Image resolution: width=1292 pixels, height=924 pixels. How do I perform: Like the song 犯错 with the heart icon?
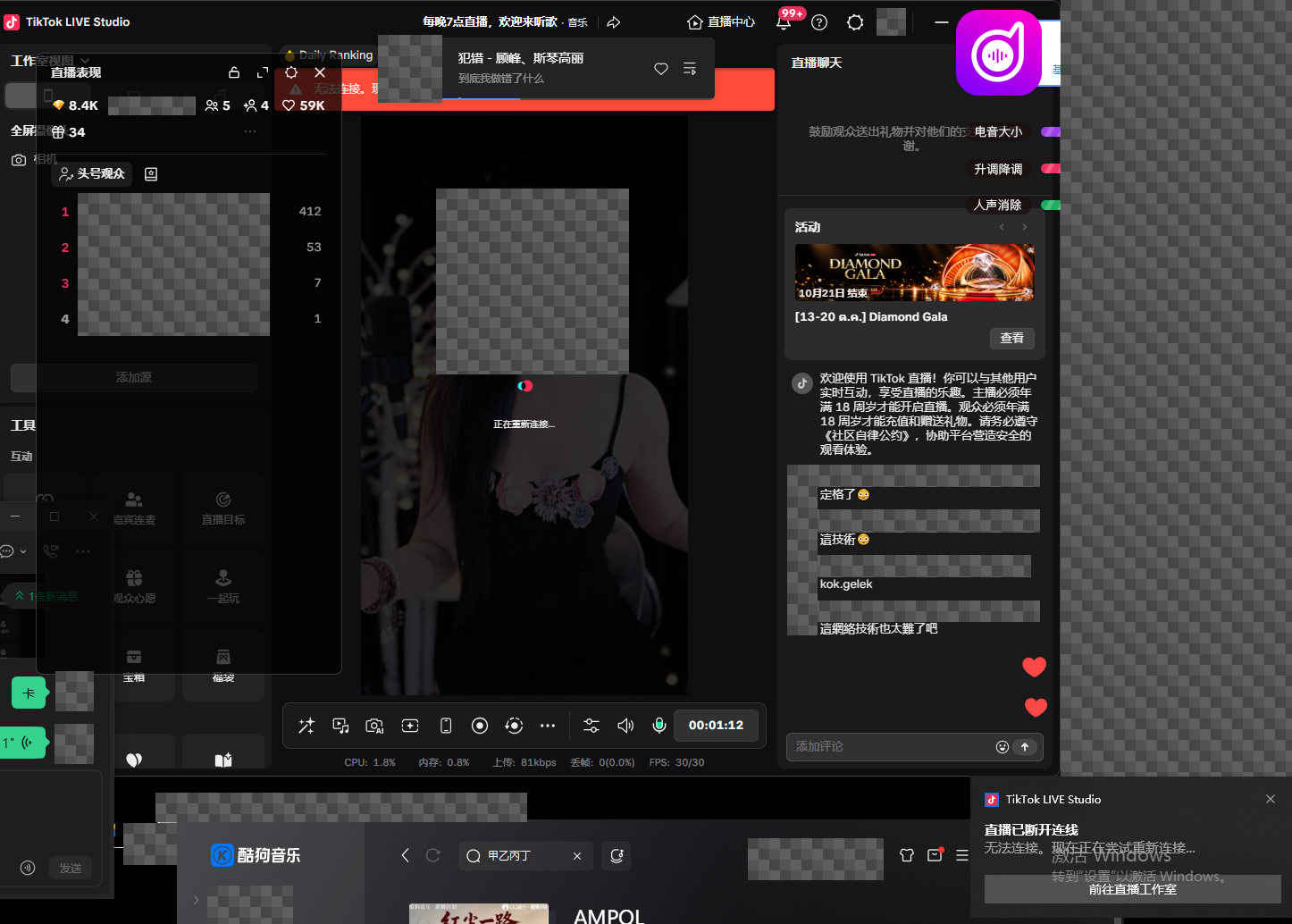pyautogui.click(x=661, y=69)
